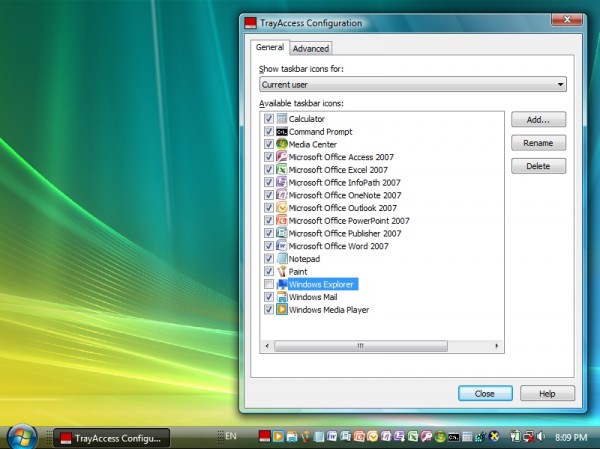Click the Calculator icon in the list
The height and width of the screenshot is (449, 600).
[x=282, y=119]
